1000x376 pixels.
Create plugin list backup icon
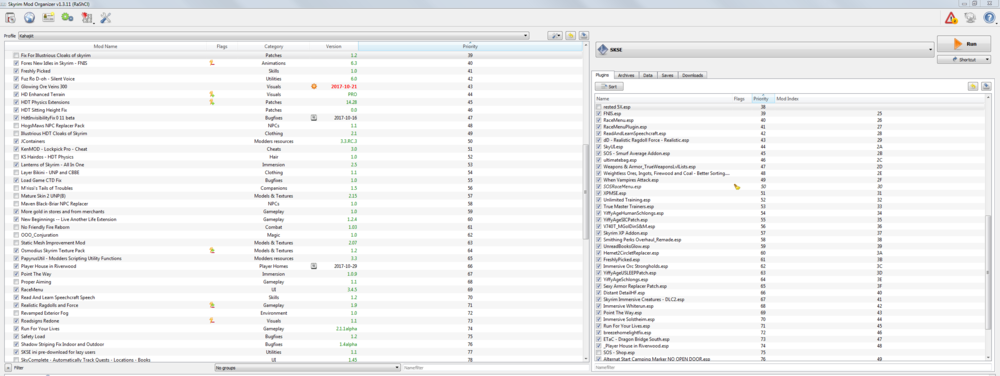tap(986, 86)
